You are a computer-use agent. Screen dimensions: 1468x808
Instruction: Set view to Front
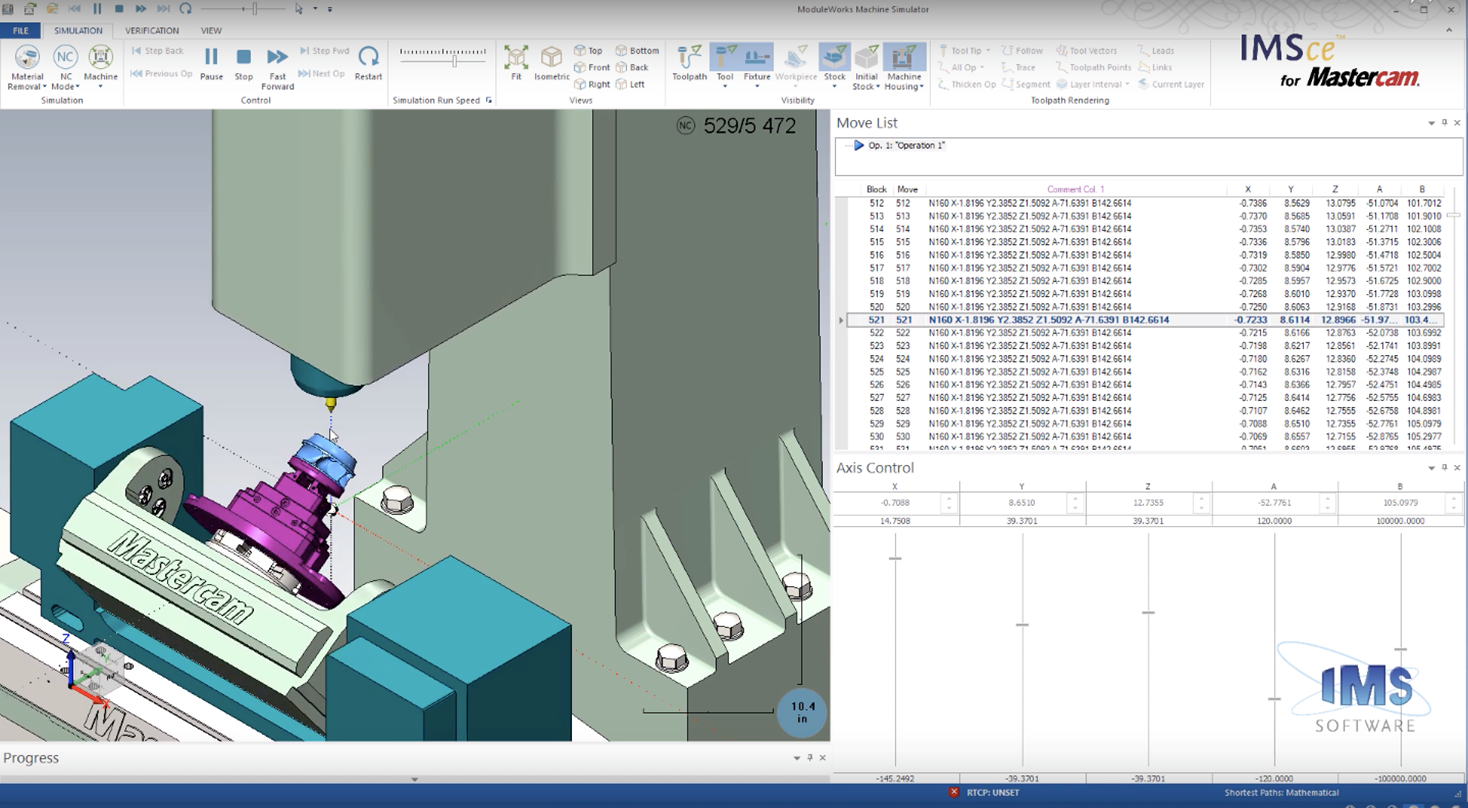(592, 68)
